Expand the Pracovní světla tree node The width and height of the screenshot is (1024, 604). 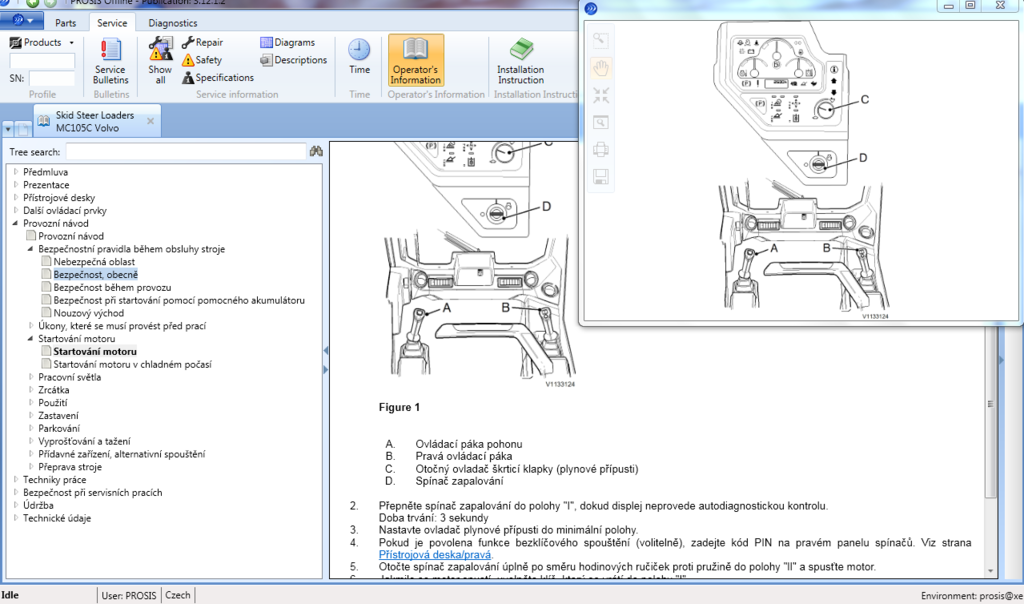point(30,377)
